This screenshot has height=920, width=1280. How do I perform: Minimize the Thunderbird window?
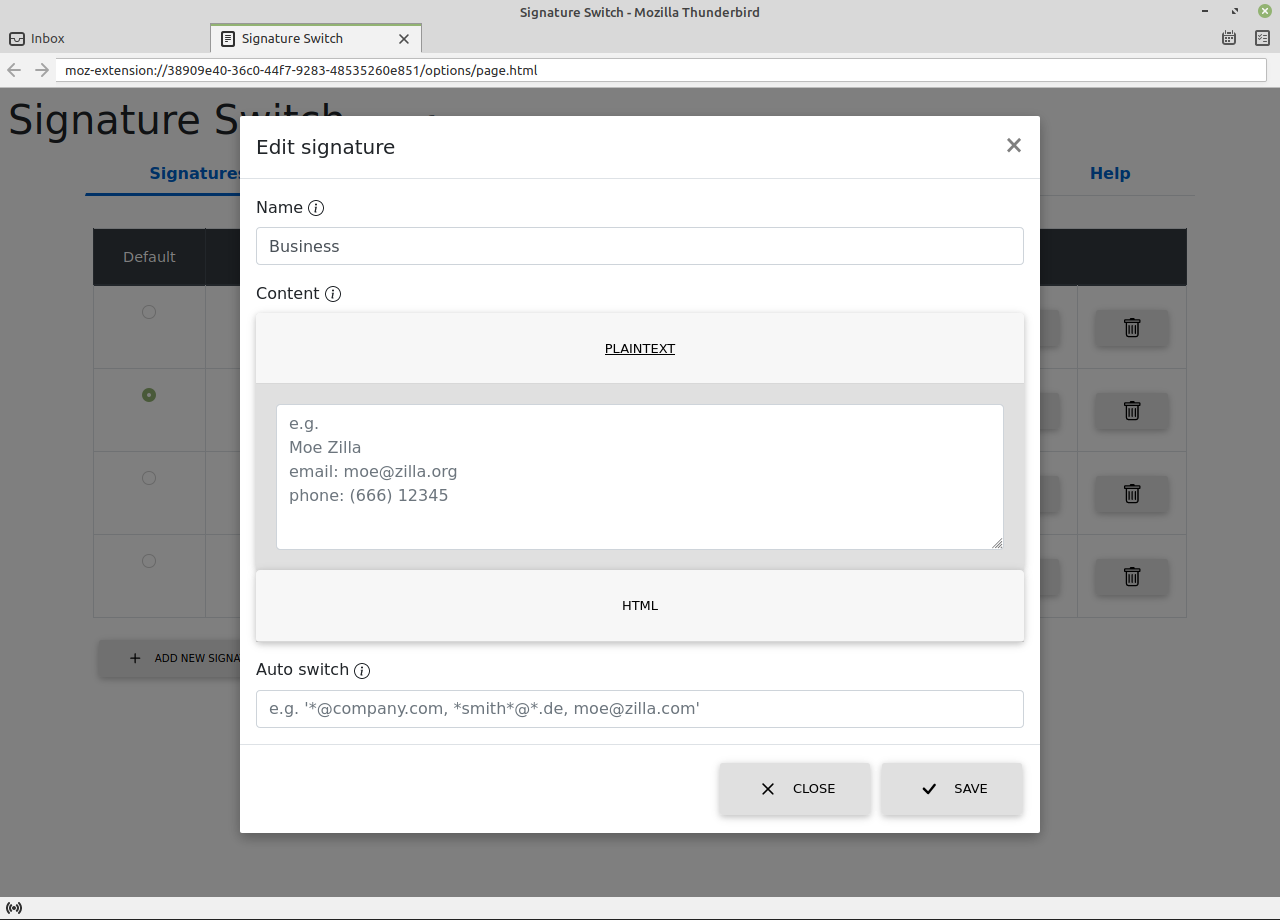pyautogui.click(x=1207, y=11)
